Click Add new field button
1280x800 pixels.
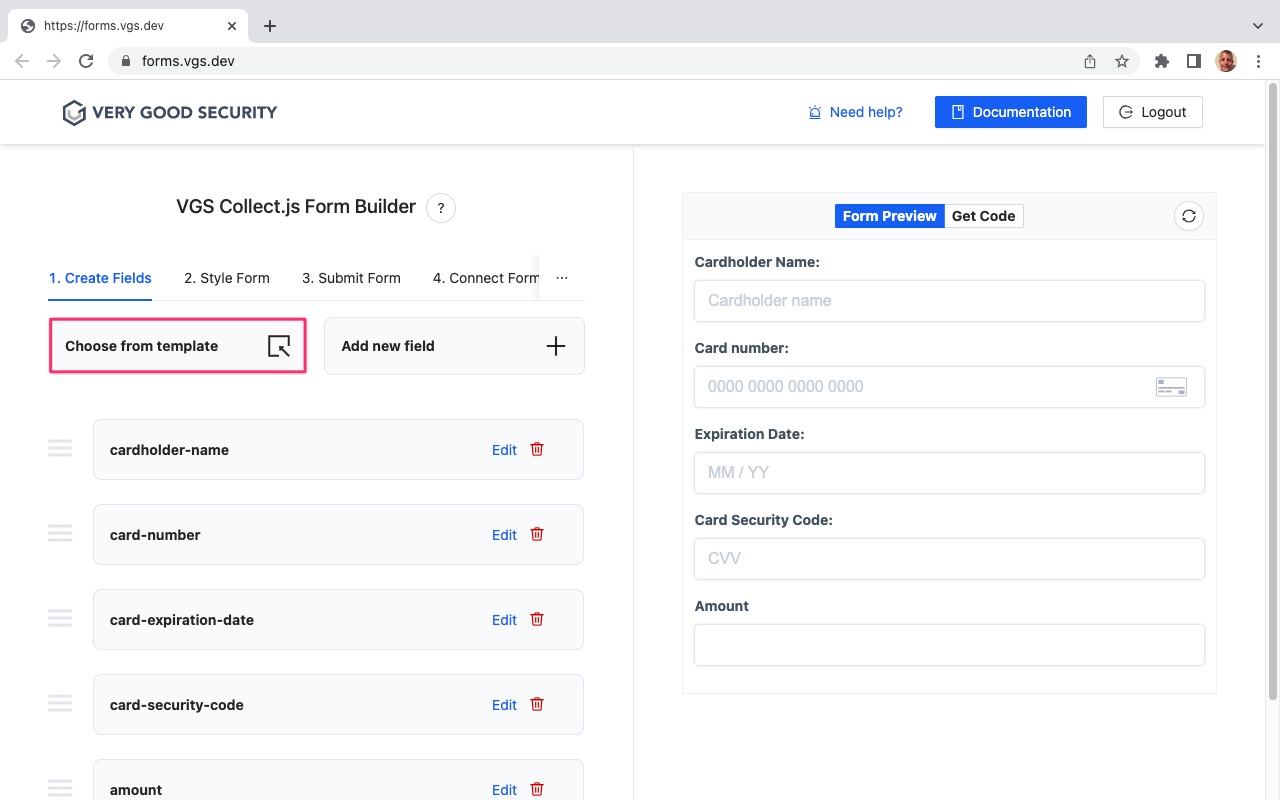point(454,346)
